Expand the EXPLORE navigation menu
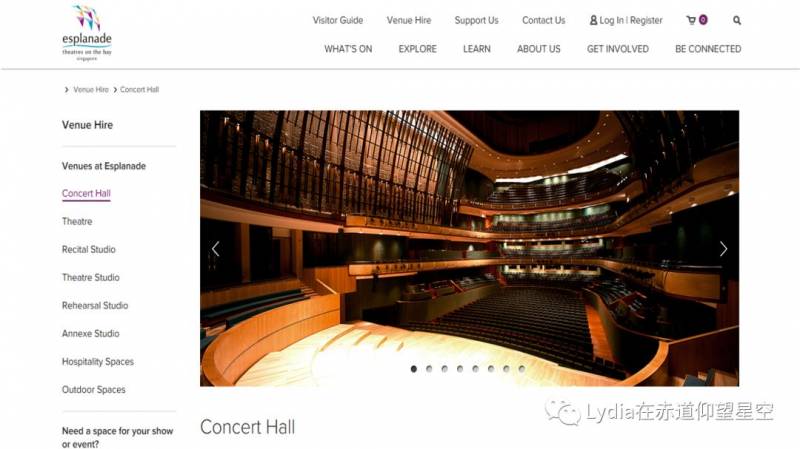Viewport: 800px width, 449px height. (x=417, y=49)
